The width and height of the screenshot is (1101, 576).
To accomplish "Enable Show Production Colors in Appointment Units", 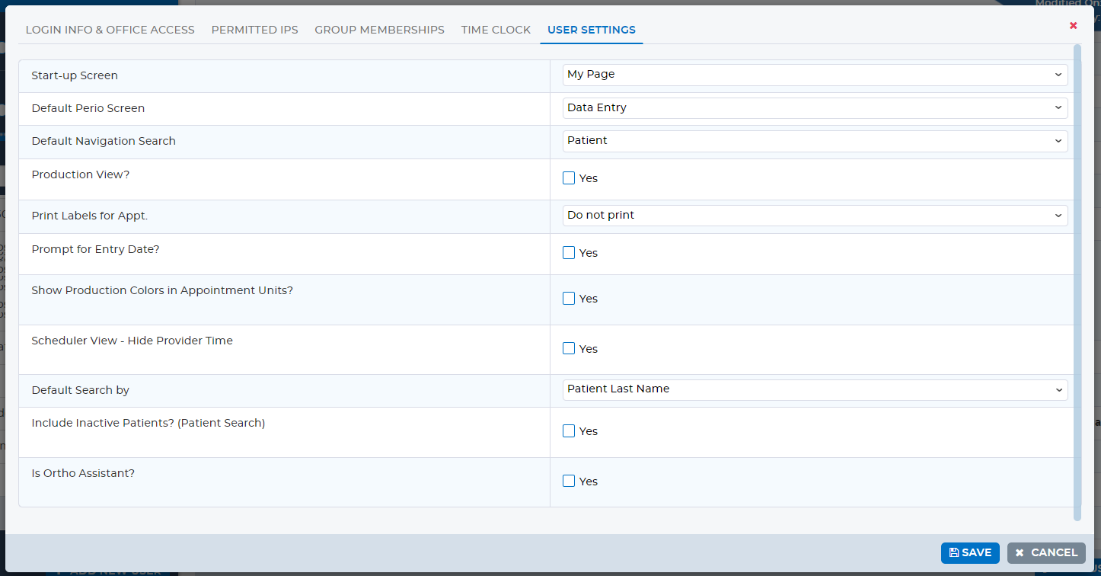I will (568, 298).
